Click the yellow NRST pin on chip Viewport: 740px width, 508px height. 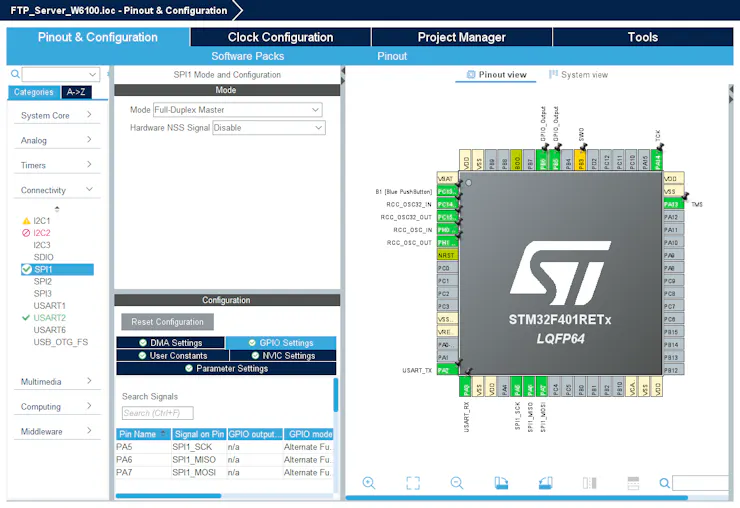447,255
